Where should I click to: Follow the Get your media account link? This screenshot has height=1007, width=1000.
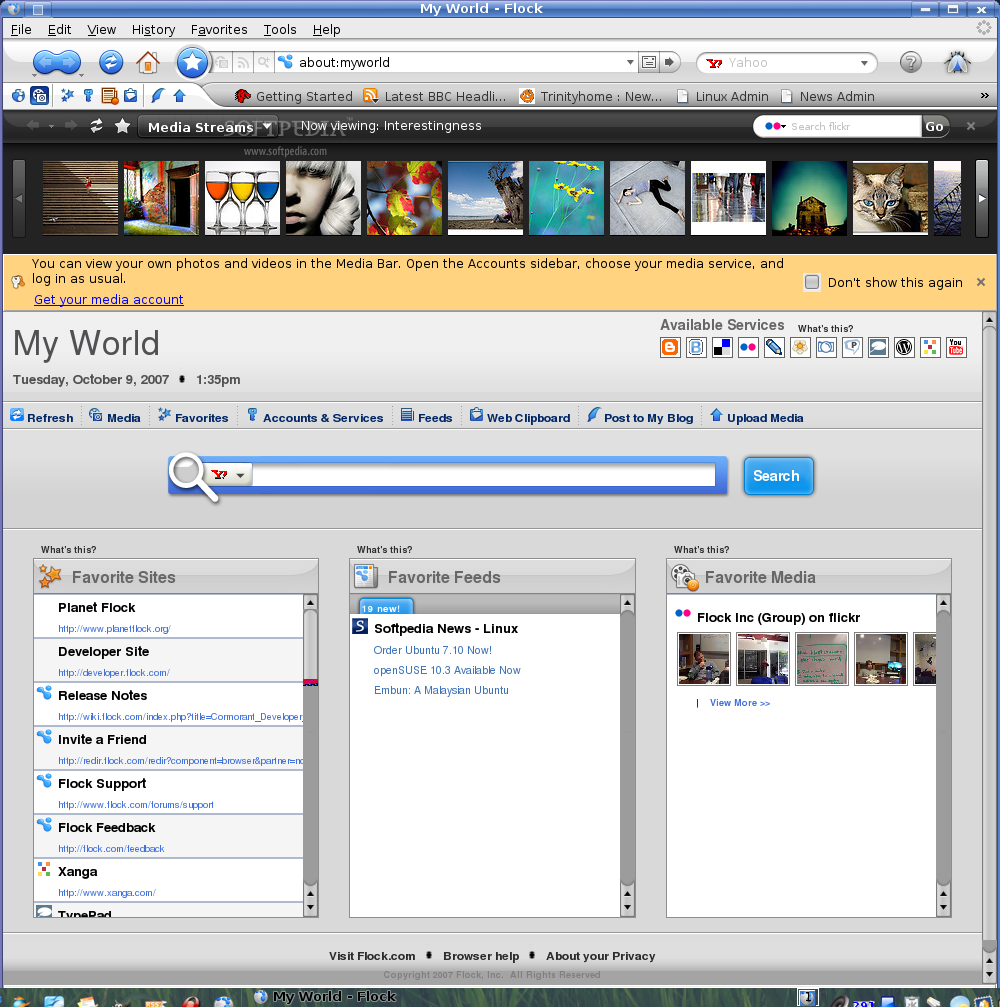tap(109, 299)
